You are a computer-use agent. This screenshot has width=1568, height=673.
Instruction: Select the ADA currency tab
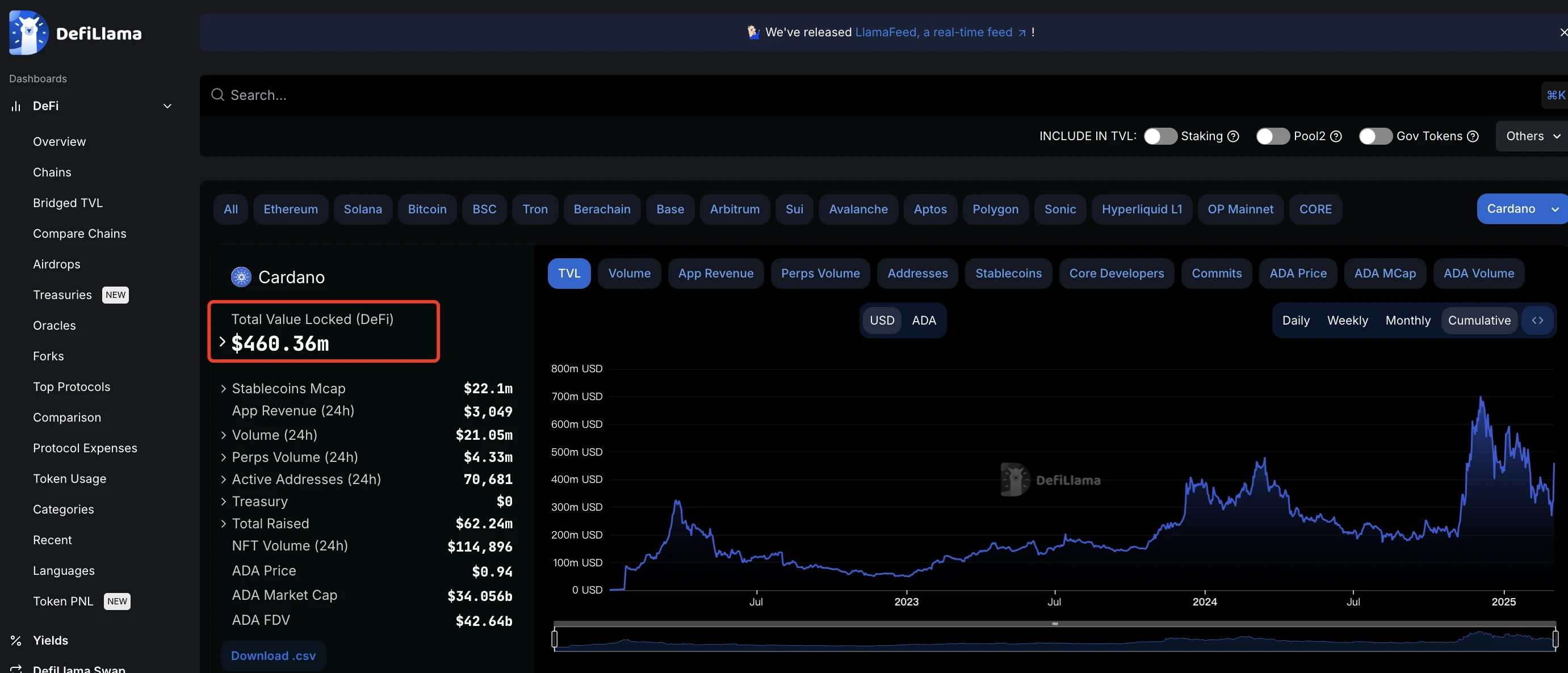[922, 320]
